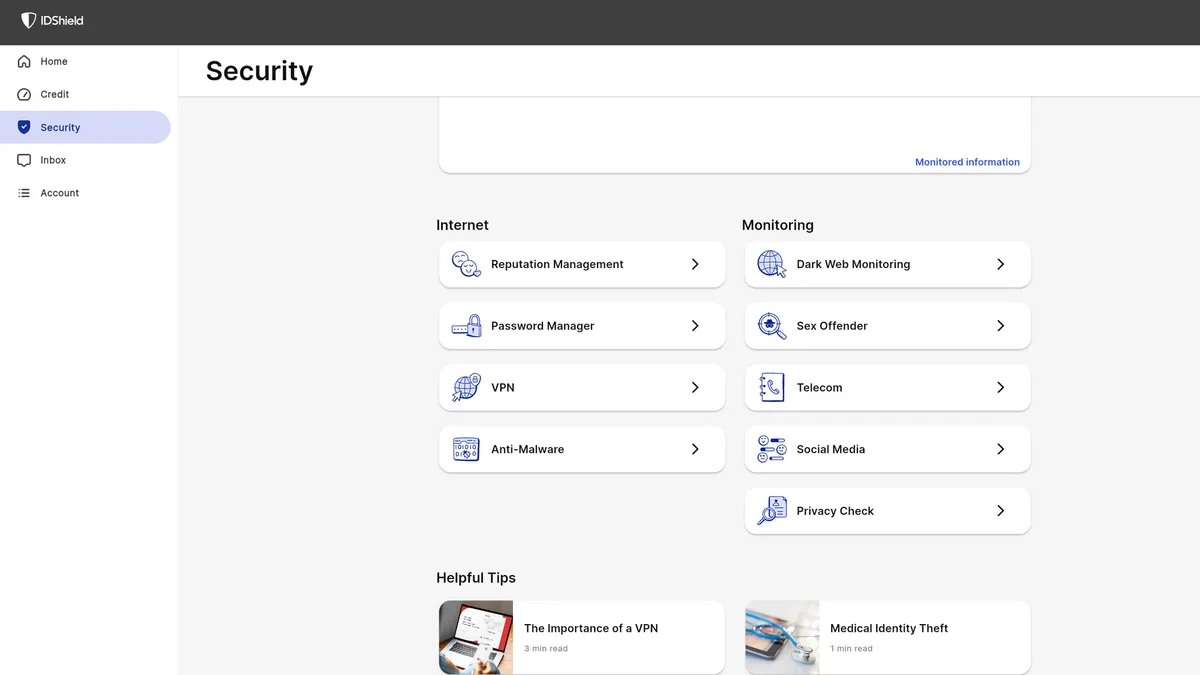Select the VPN globe icon
Screen dimensions: 1200x675
point(465,387)
